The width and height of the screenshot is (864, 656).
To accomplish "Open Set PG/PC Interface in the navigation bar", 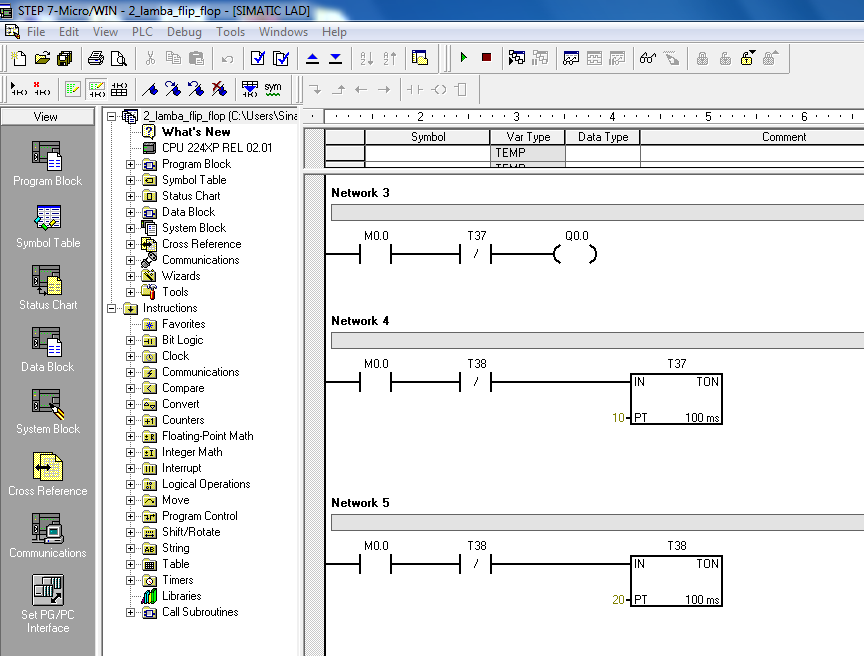I will click(48, 604).
